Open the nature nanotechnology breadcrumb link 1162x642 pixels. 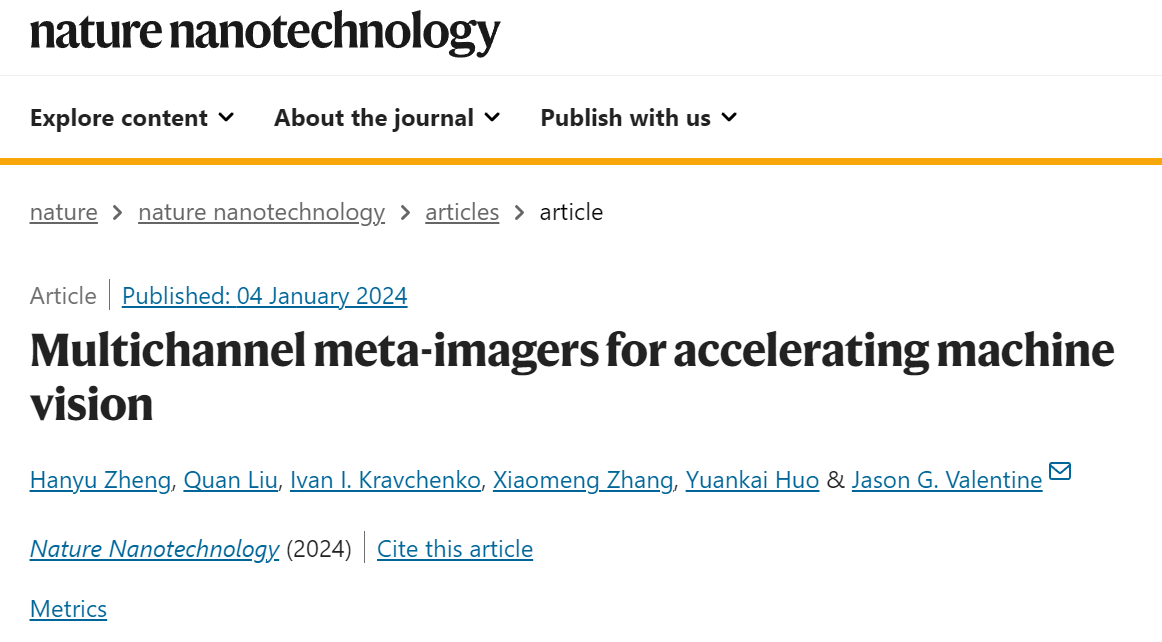tap(262, 212)
